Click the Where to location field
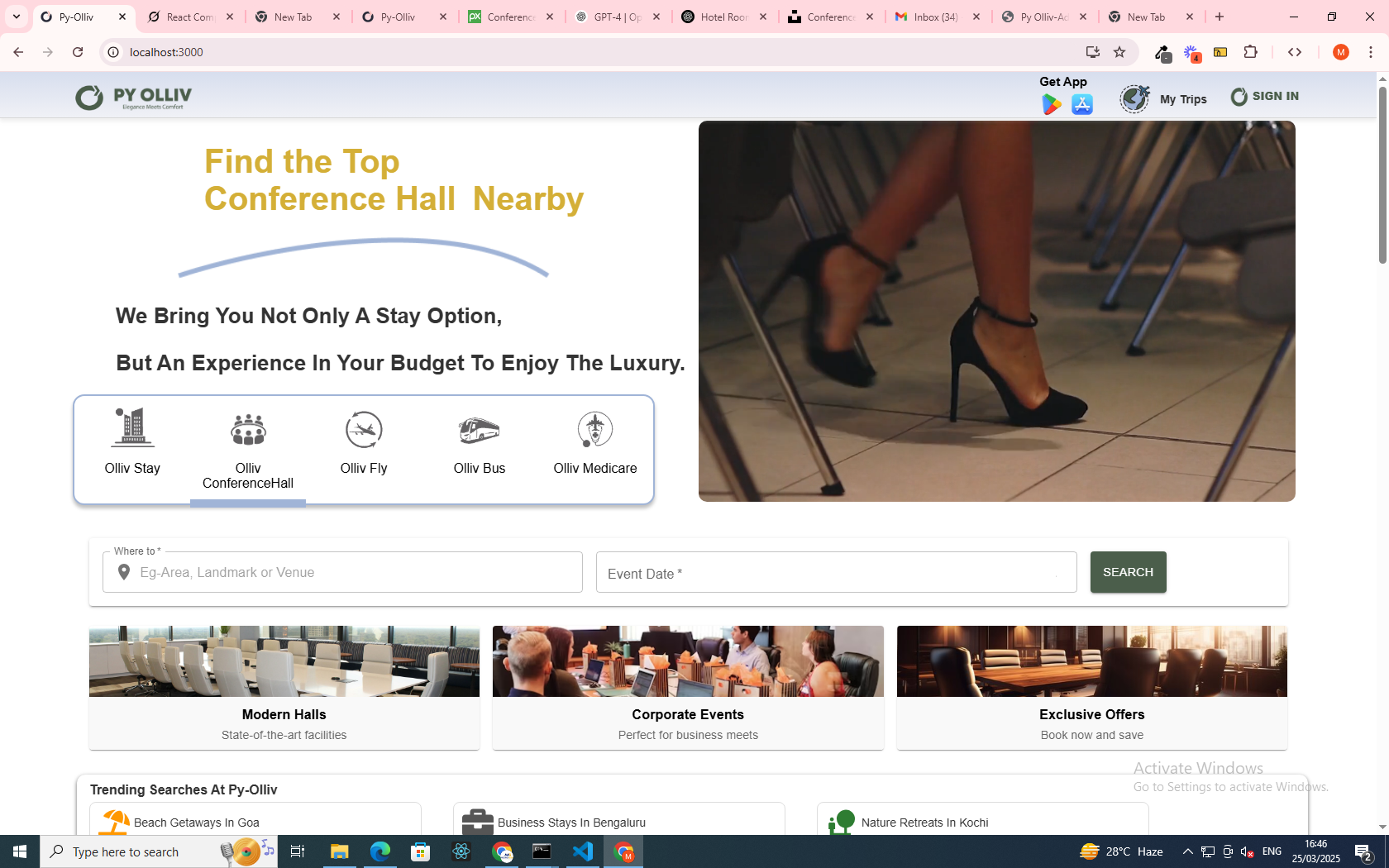 pos(356,572)
